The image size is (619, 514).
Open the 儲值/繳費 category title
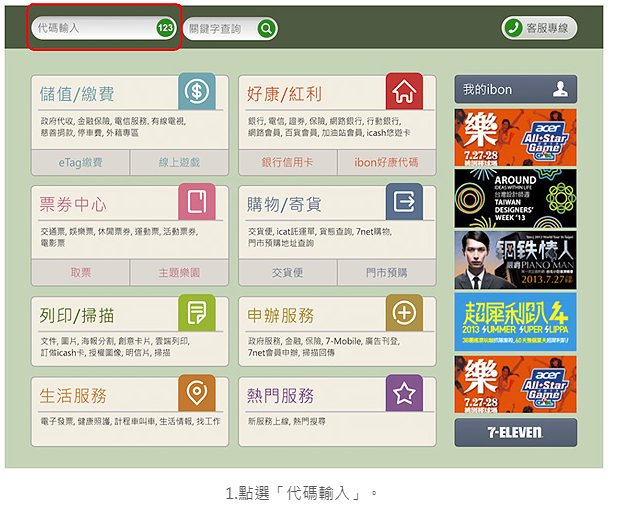coord(77,94)
